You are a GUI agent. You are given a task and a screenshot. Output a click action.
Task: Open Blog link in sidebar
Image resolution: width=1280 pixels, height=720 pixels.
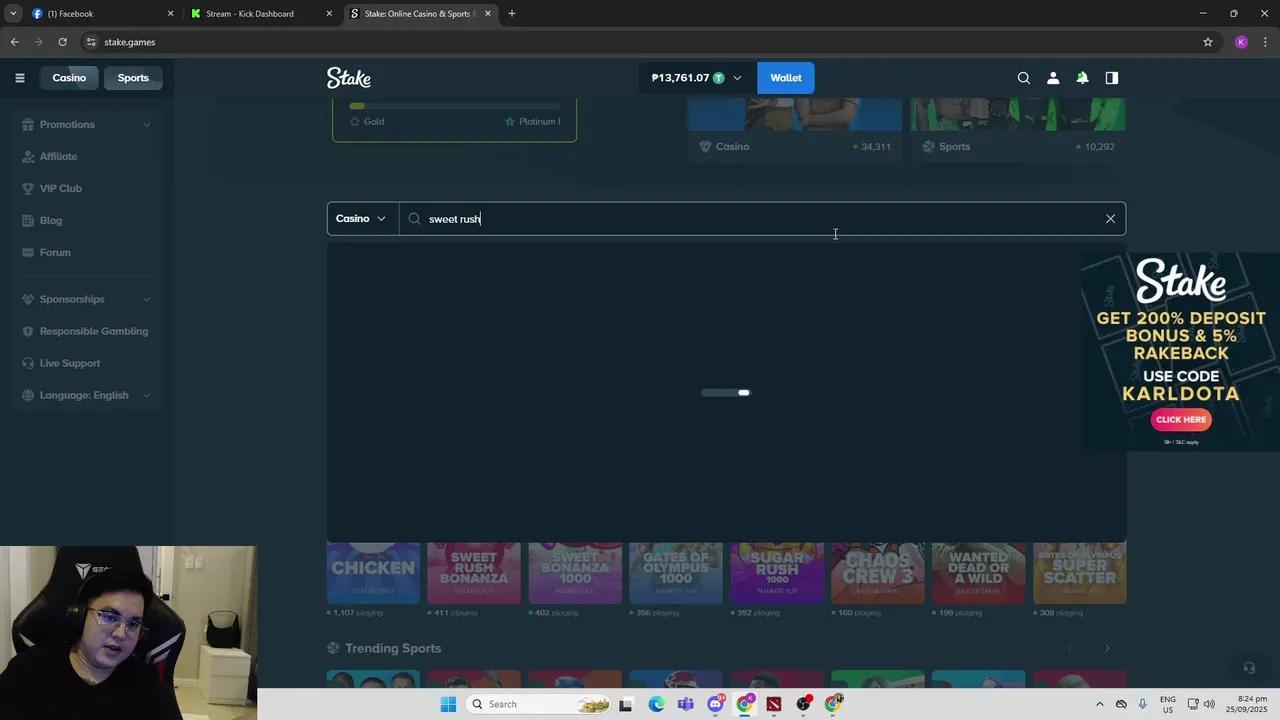tap(50, 220)
